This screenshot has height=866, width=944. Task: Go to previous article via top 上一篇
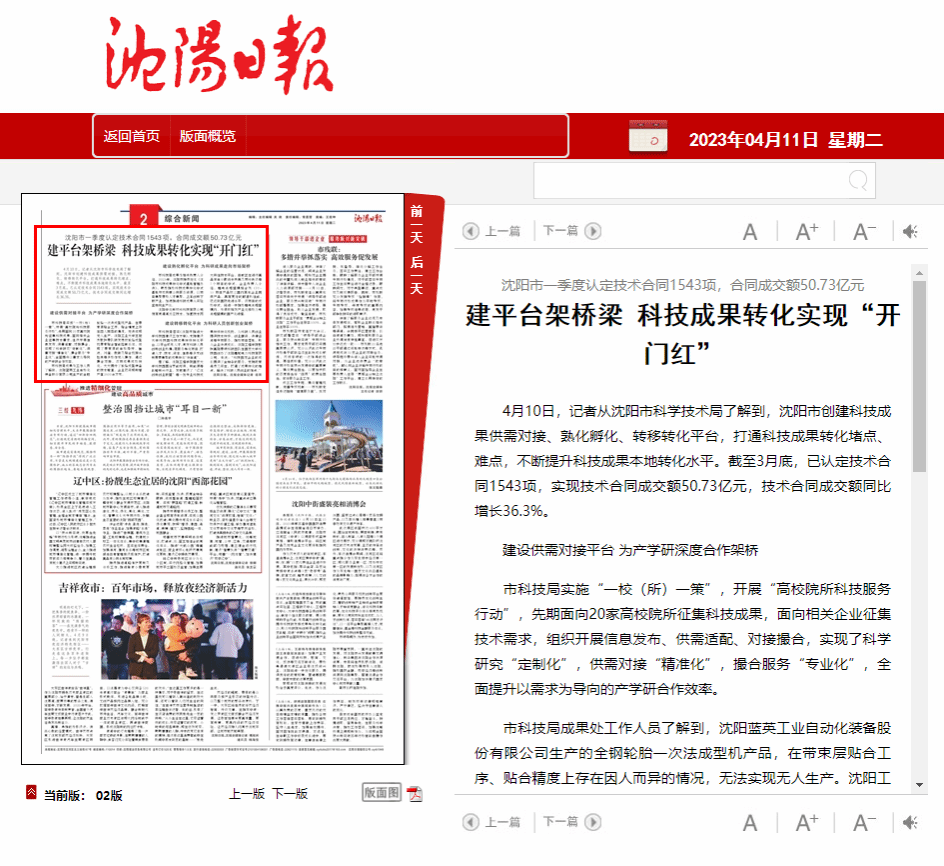(x=493, y=231)
